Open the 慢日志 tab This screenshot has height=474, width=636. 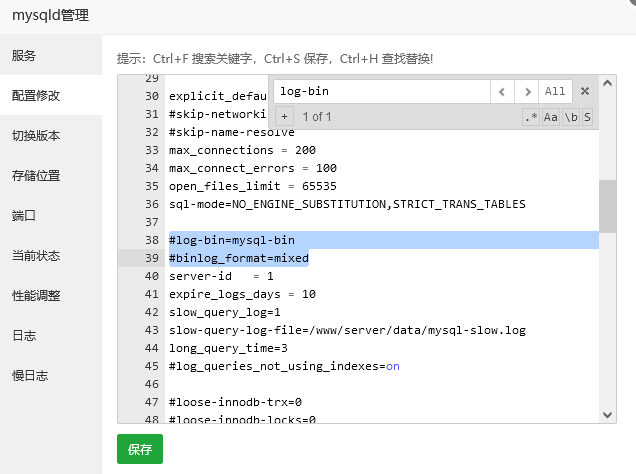point(51,375)
